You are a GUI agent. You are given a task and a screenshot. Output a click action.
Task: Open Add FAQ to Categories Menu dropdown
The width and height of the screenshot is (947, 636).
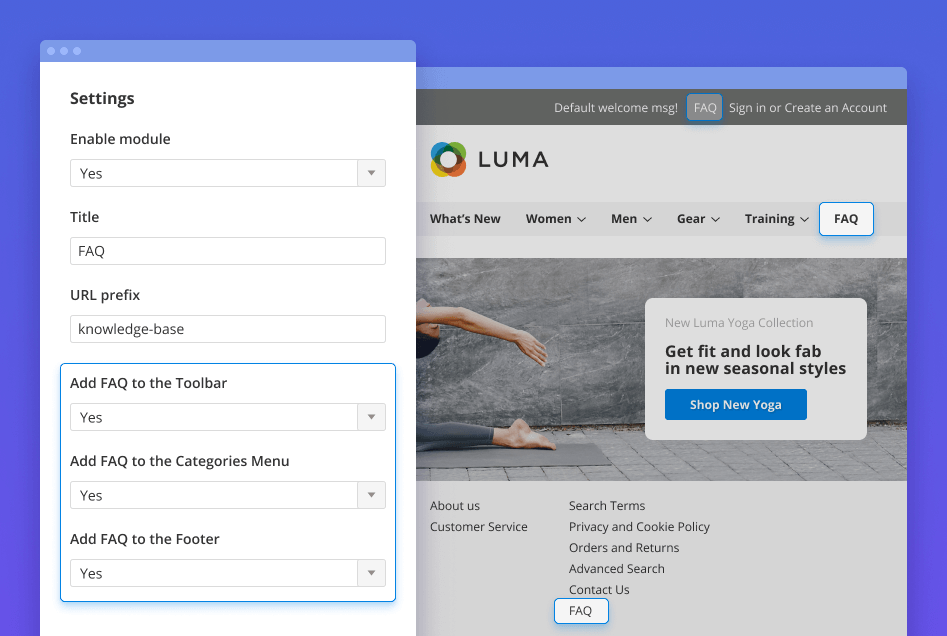tap(227, 495)
